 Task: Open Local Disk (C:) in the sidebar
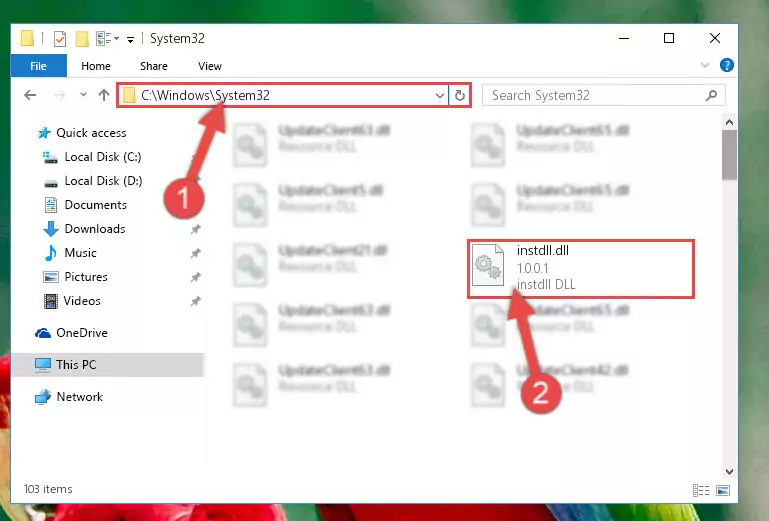click(x=103, y=157)
